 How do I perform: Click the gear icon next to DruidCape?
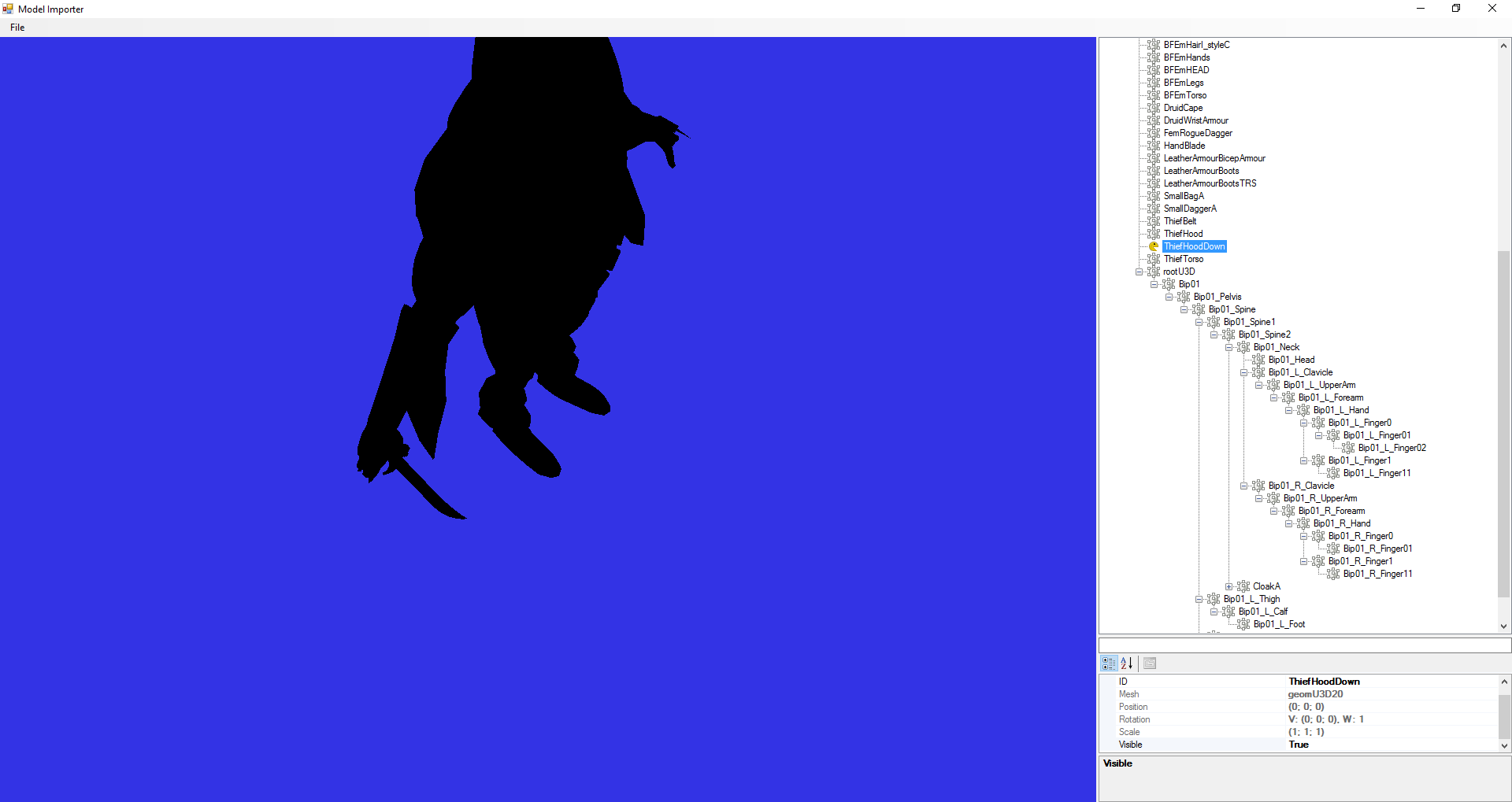coord(1154,108)
